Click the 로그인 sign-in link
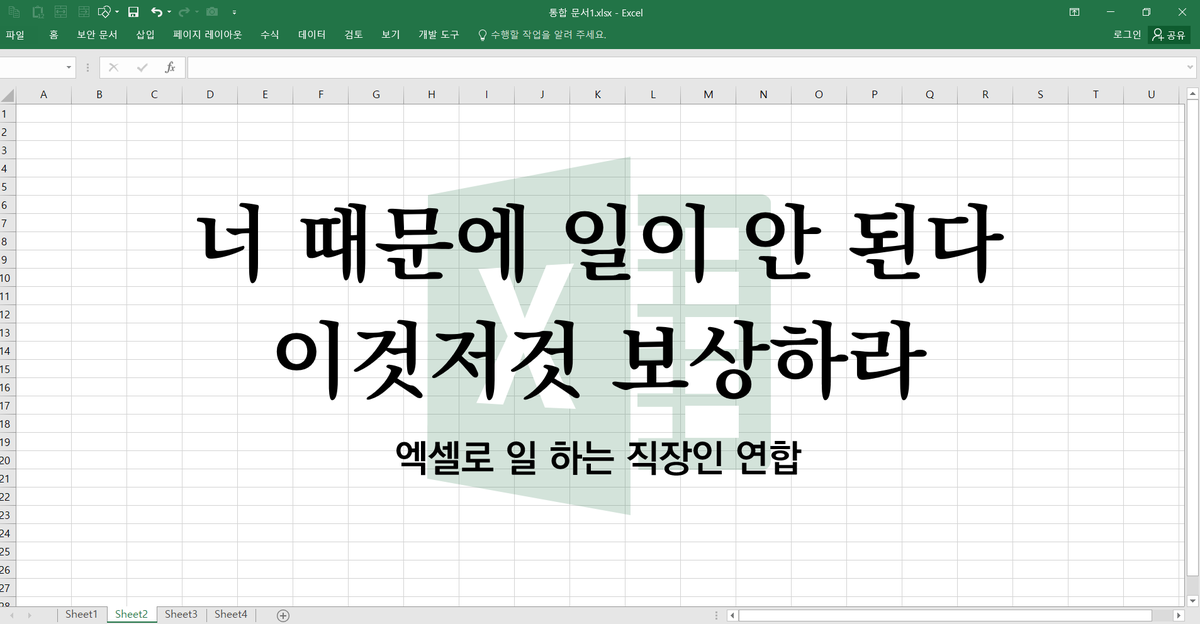This screenshot has height=624, width=1200. click(1127, 34)
